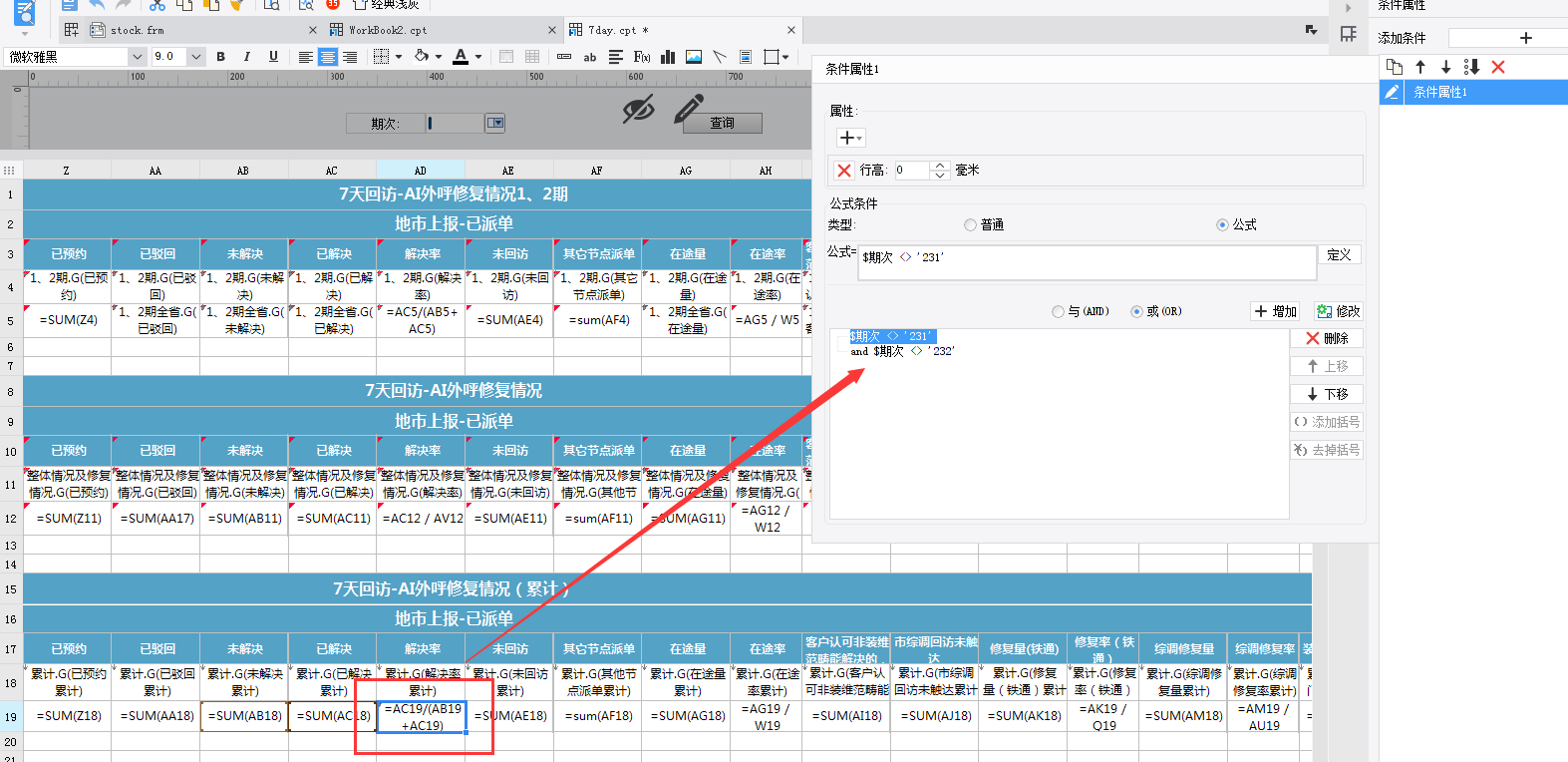Viewport: 1568px width, 762px height.
Task: Toggle the hidden-eye icon in parameter pane
Action: (638, 109)
